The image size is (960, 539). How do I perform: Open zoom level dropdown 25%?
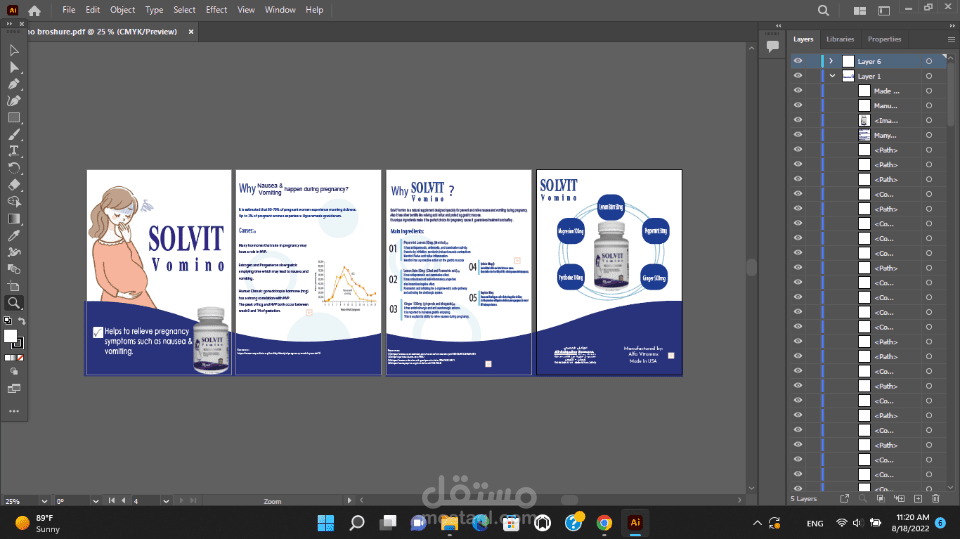tap(44, 501)
